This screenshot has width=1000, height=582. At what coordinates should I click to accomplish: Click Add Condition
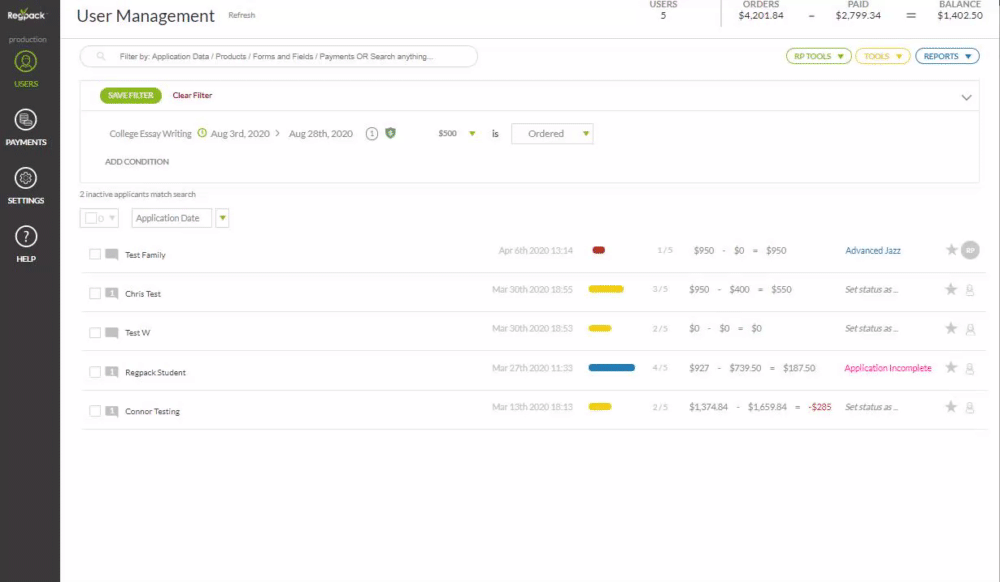click(137, 161)
